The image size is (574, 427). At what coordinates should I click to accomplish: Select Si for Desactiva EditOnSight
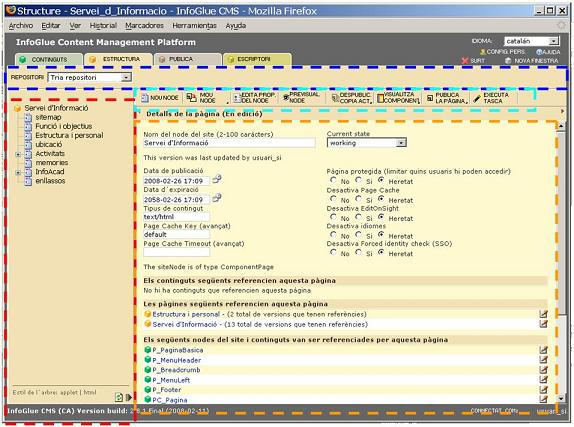pos(358,217)
